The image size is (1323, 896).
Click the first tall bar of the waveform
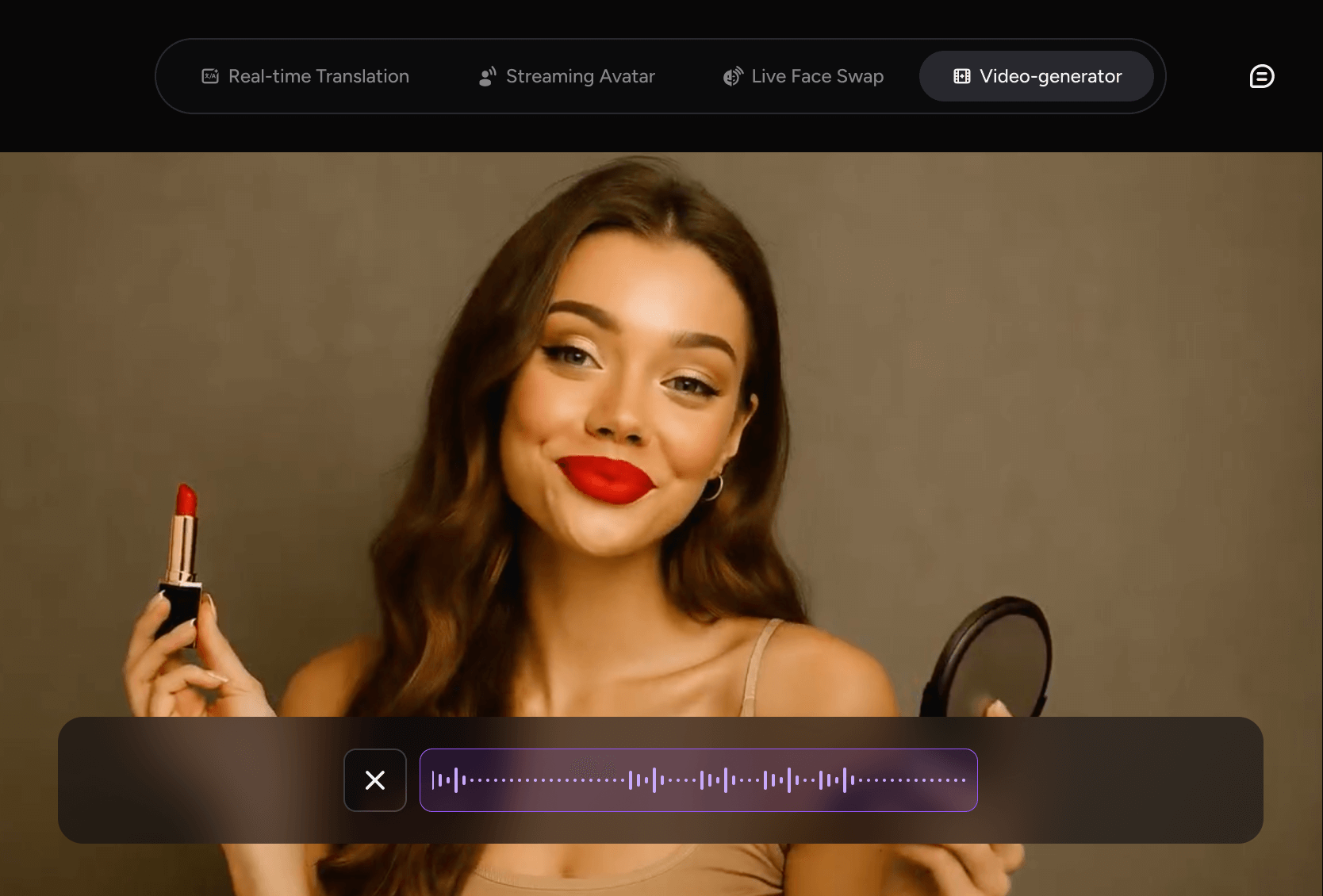point(456,780)
